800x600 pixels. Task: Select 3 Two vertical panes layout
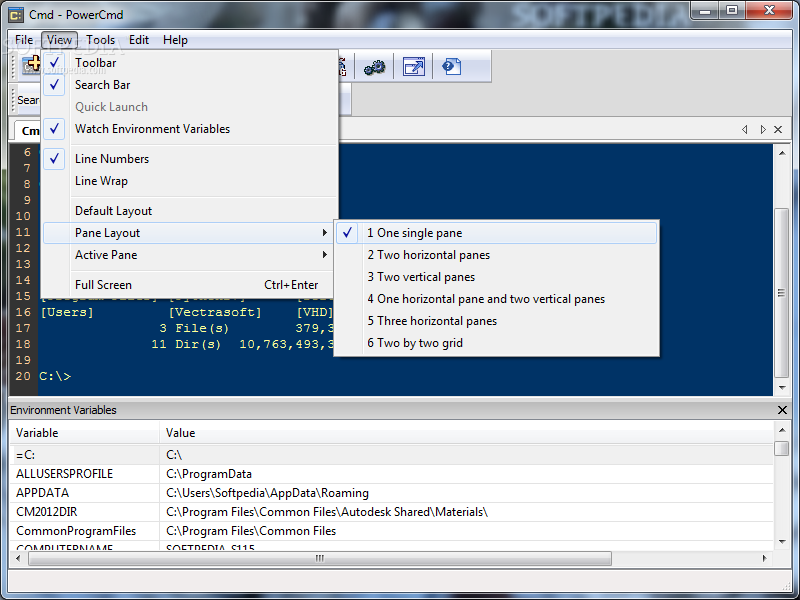[x=496, y=277]
